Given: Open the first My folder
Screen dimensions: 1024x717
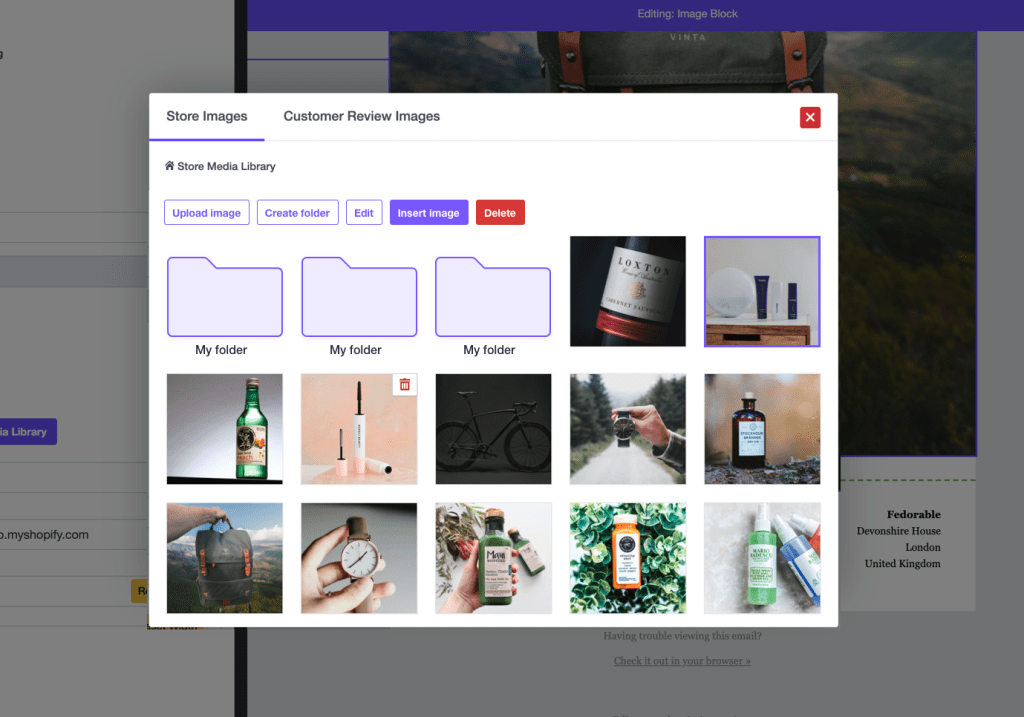Looking at the screenshot, I should tap(224, 297).
